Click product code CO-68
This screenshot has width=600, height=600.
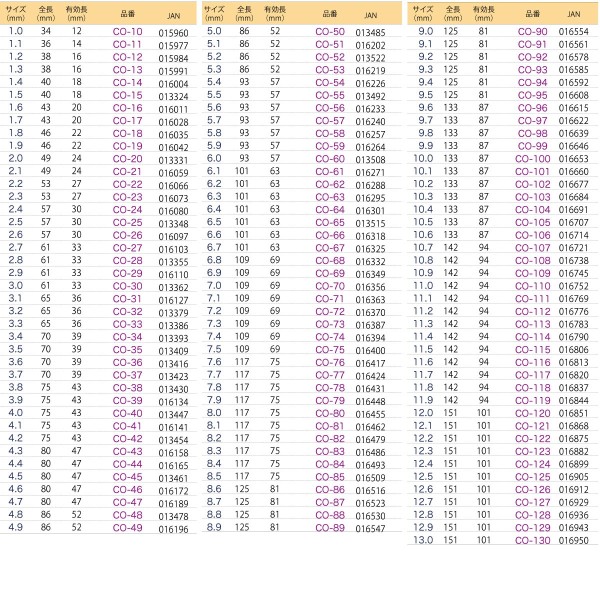click(x=330, y=261)
